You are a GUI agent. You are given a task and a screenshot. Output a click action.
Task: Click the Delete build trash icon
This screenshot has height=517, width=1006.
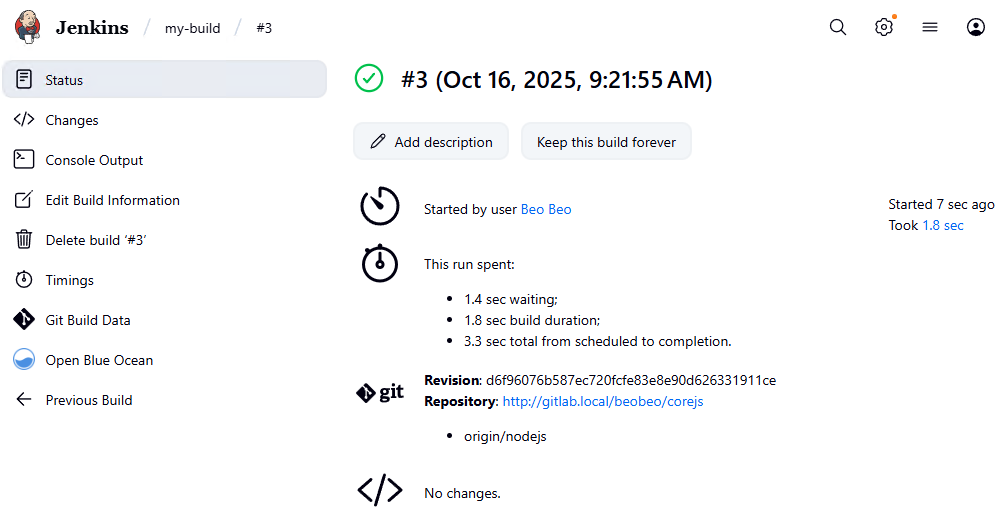point(24,240)
